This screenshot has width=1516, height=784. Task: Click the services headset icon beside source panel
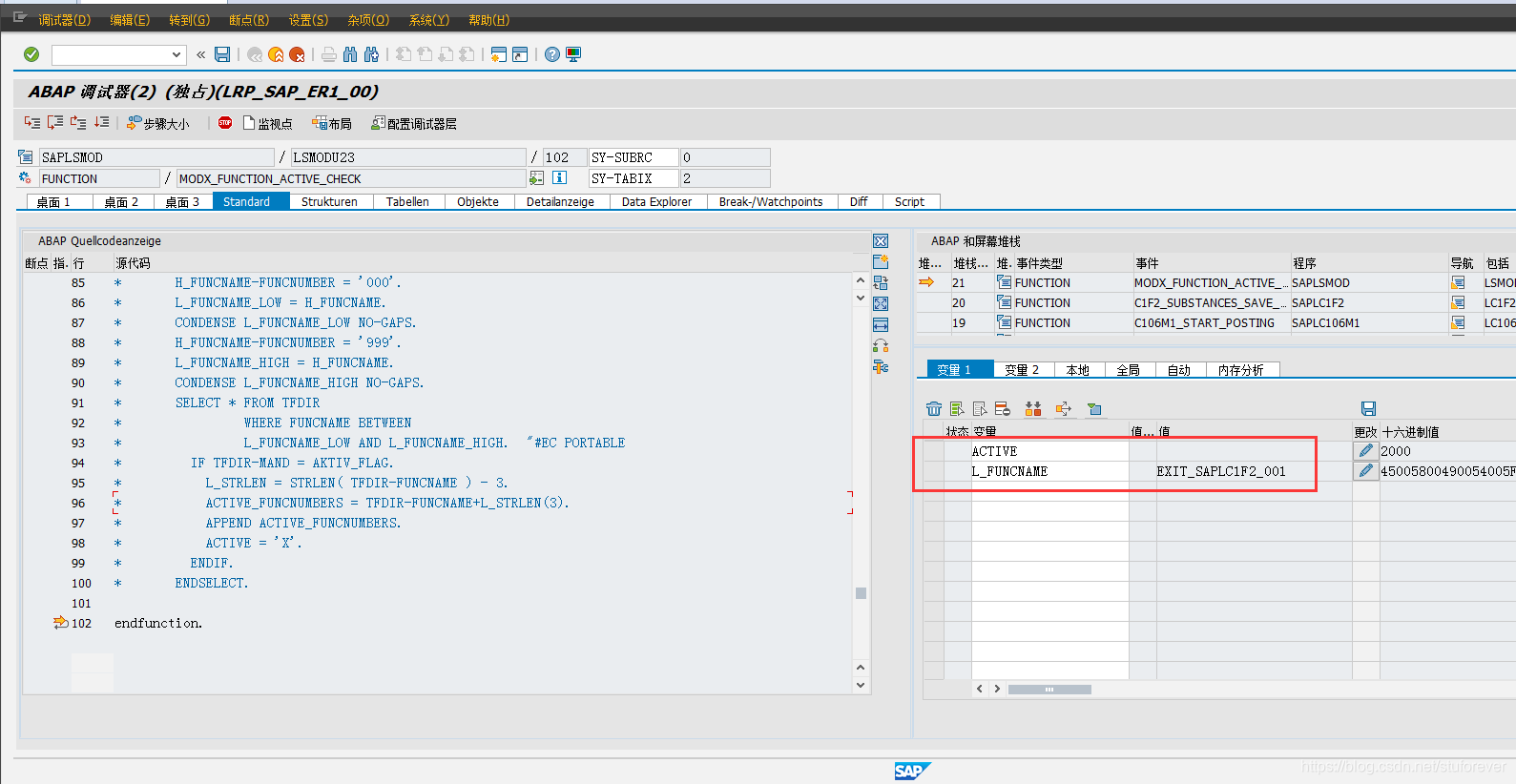coord(881,345)
